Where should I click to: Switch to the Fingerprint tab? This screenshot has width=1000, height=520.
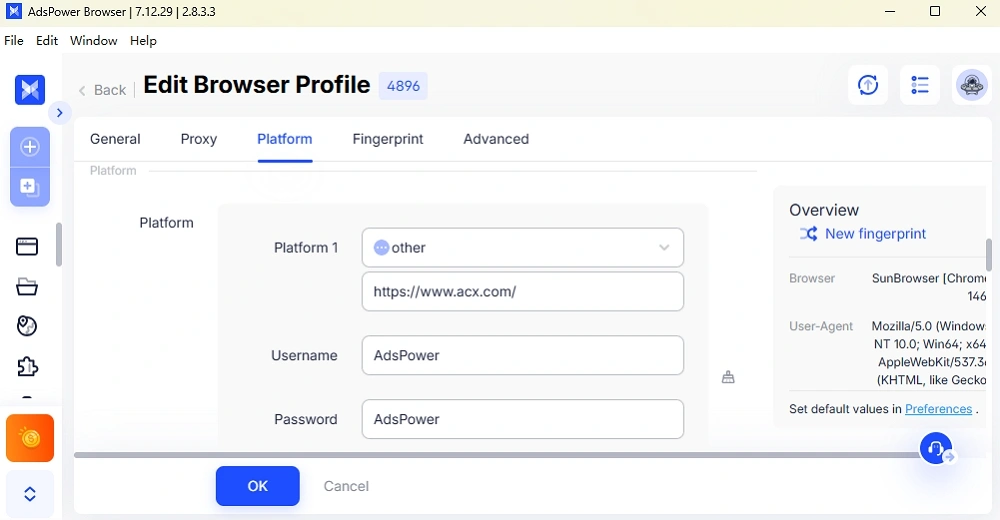[x=388, y=139]
